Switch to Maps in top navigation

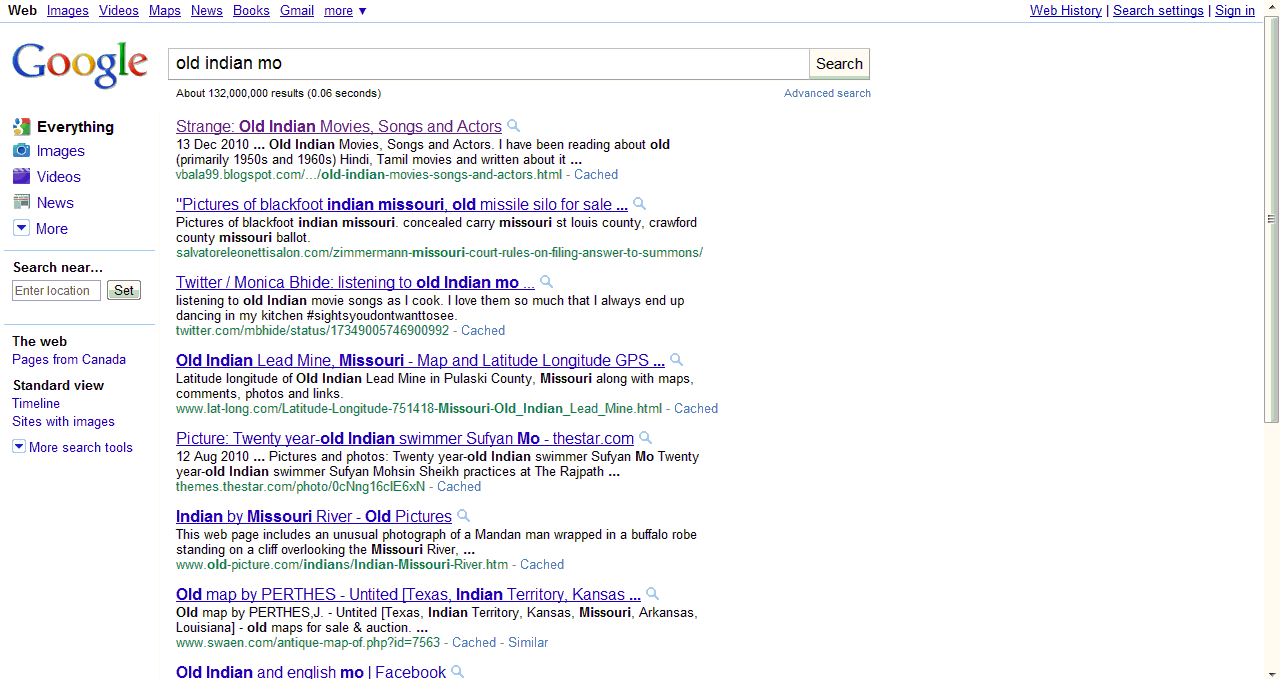pos(165,10)
